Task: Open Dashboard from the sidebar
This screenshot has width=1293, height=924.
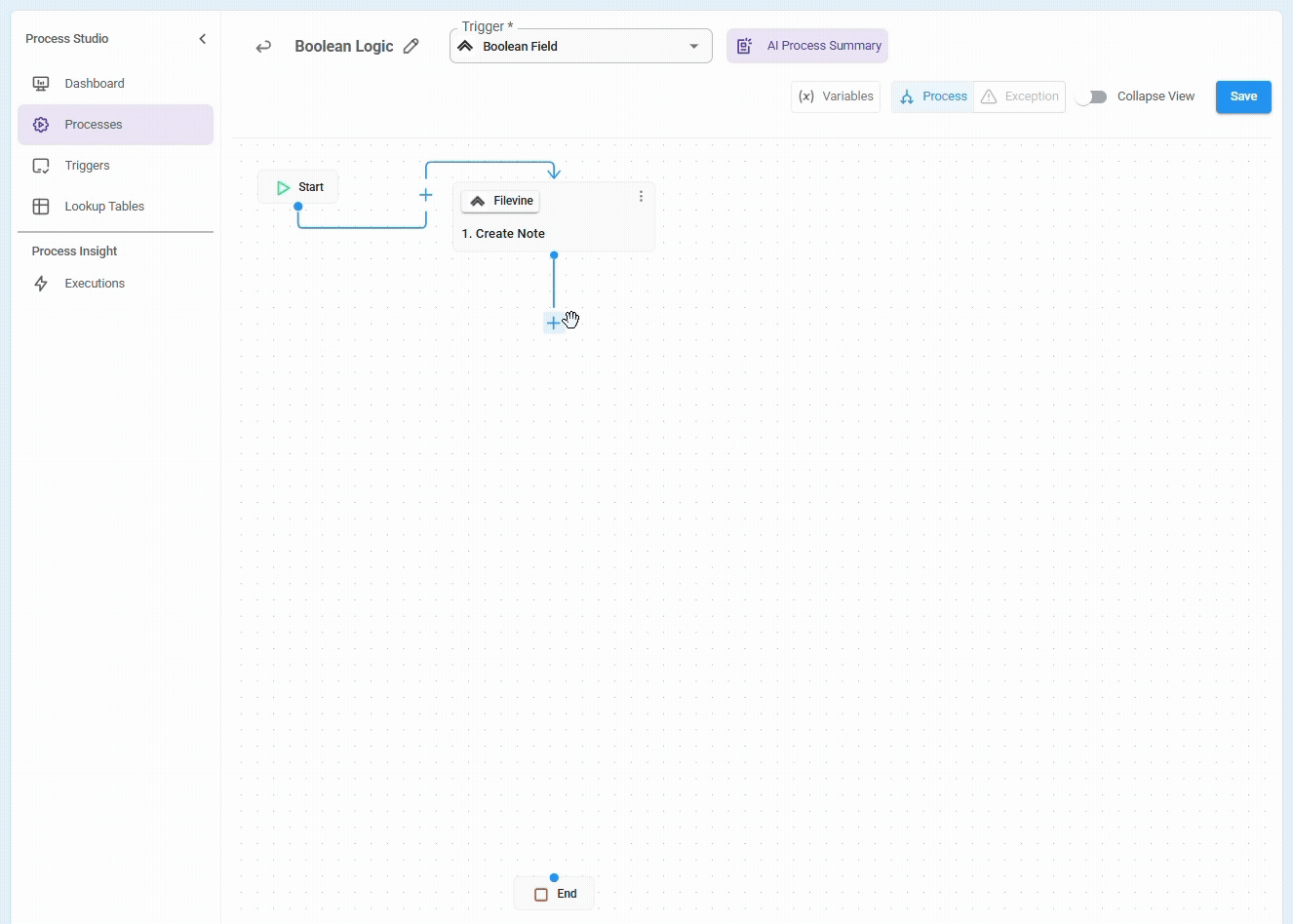Action: (94, 84)
